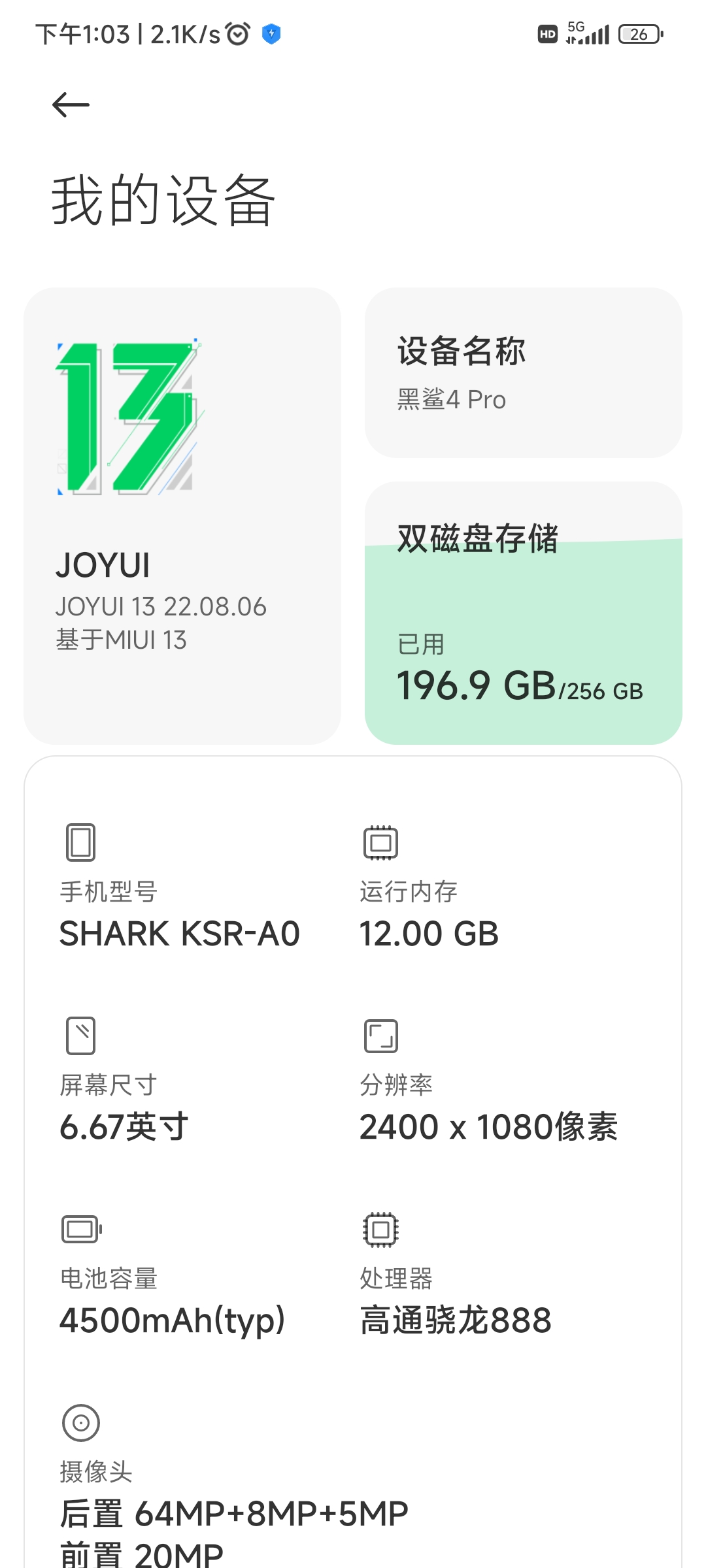Open the dual disk storage card
Viewport: 706px width, 1568px height.
coord(524,613)
